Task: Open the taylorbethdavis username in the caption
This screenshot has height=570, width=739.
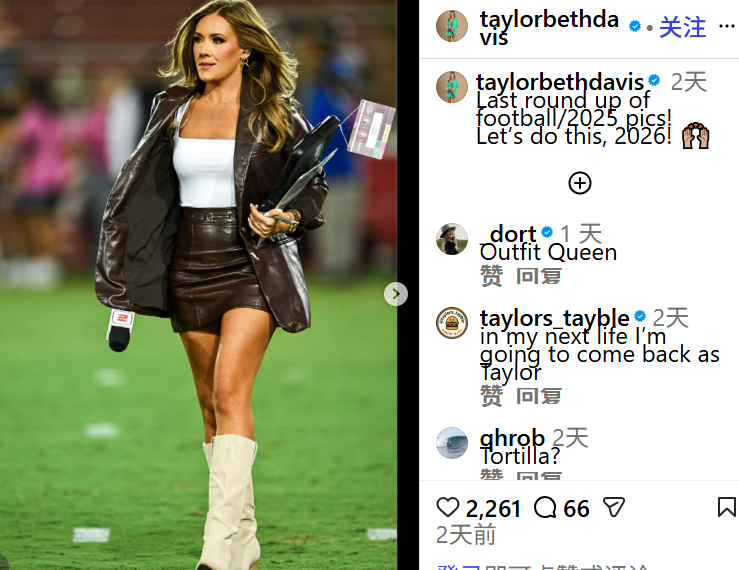Action: pos(559,82)
